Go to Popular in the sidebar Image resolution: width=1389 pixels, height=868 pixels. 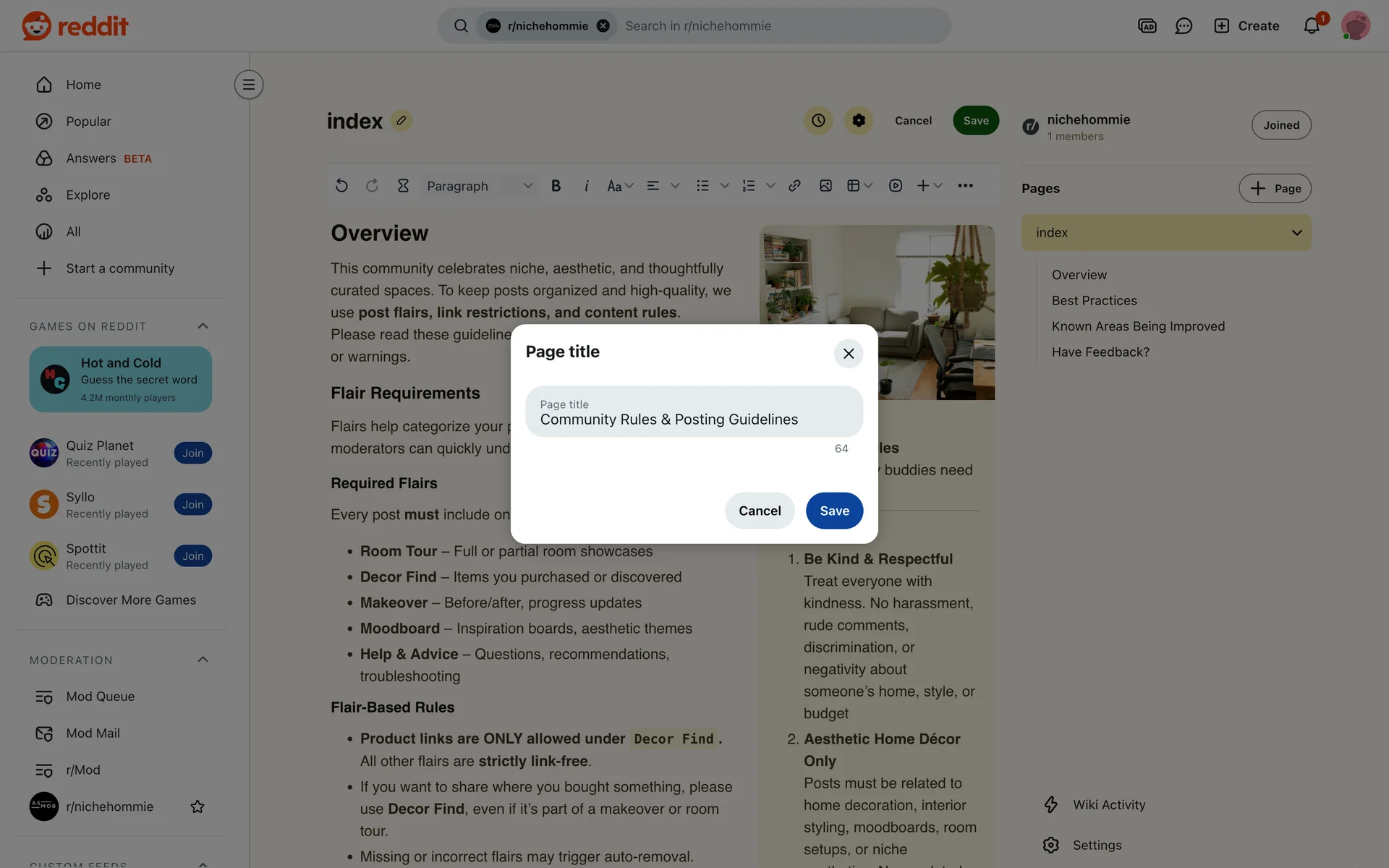point(88,122)
